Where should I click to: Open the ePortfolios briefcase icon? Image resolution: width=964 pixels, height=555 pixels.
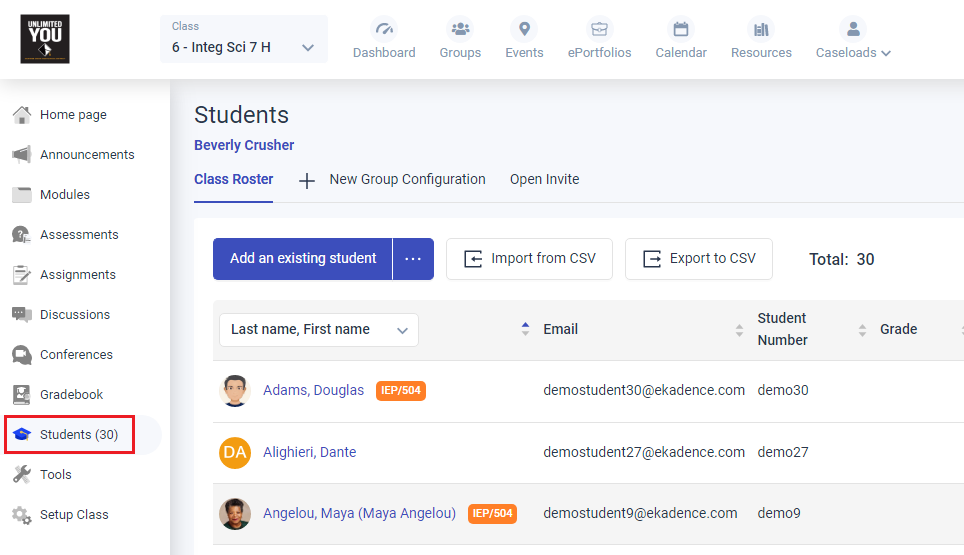599,29
